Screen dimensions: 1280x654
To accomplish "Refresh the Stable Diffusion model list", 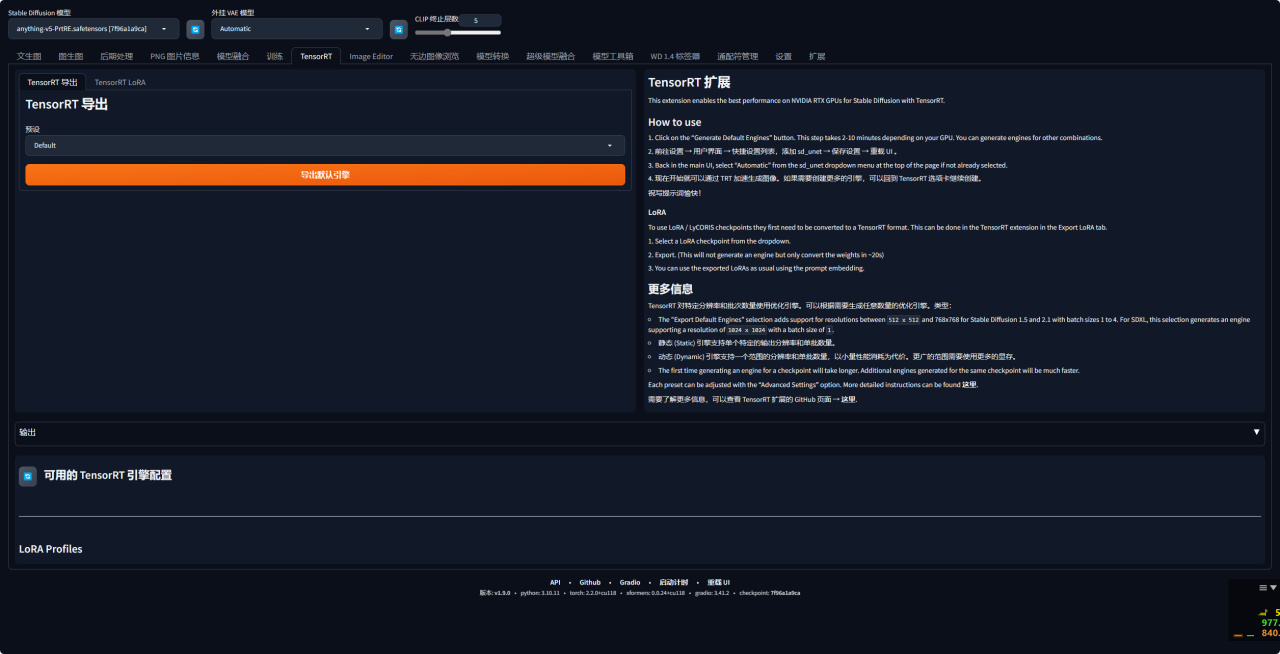I will (195, 29).
